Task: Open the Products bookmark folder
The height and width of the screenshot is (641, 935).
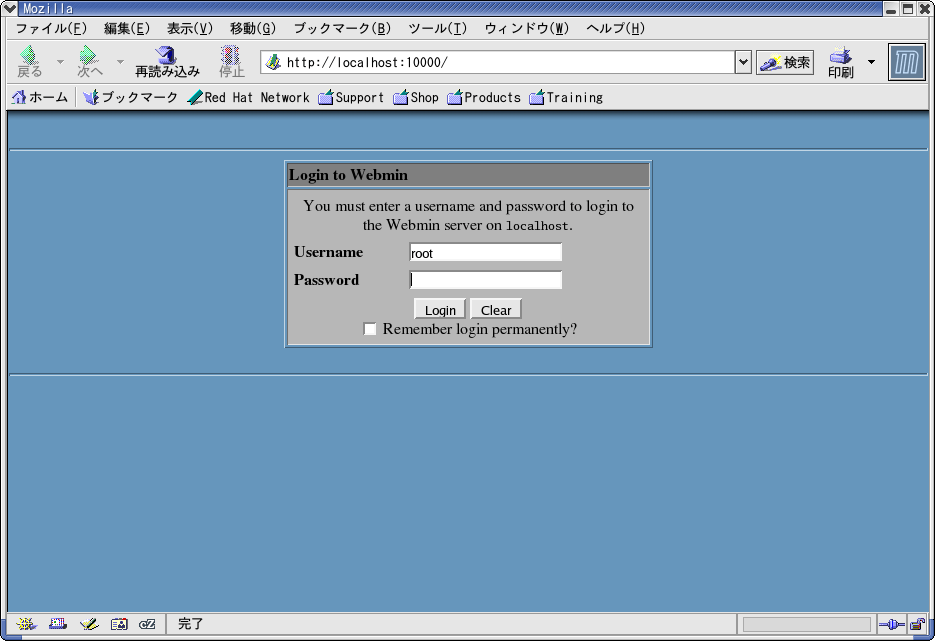Action: click(484, 97)
